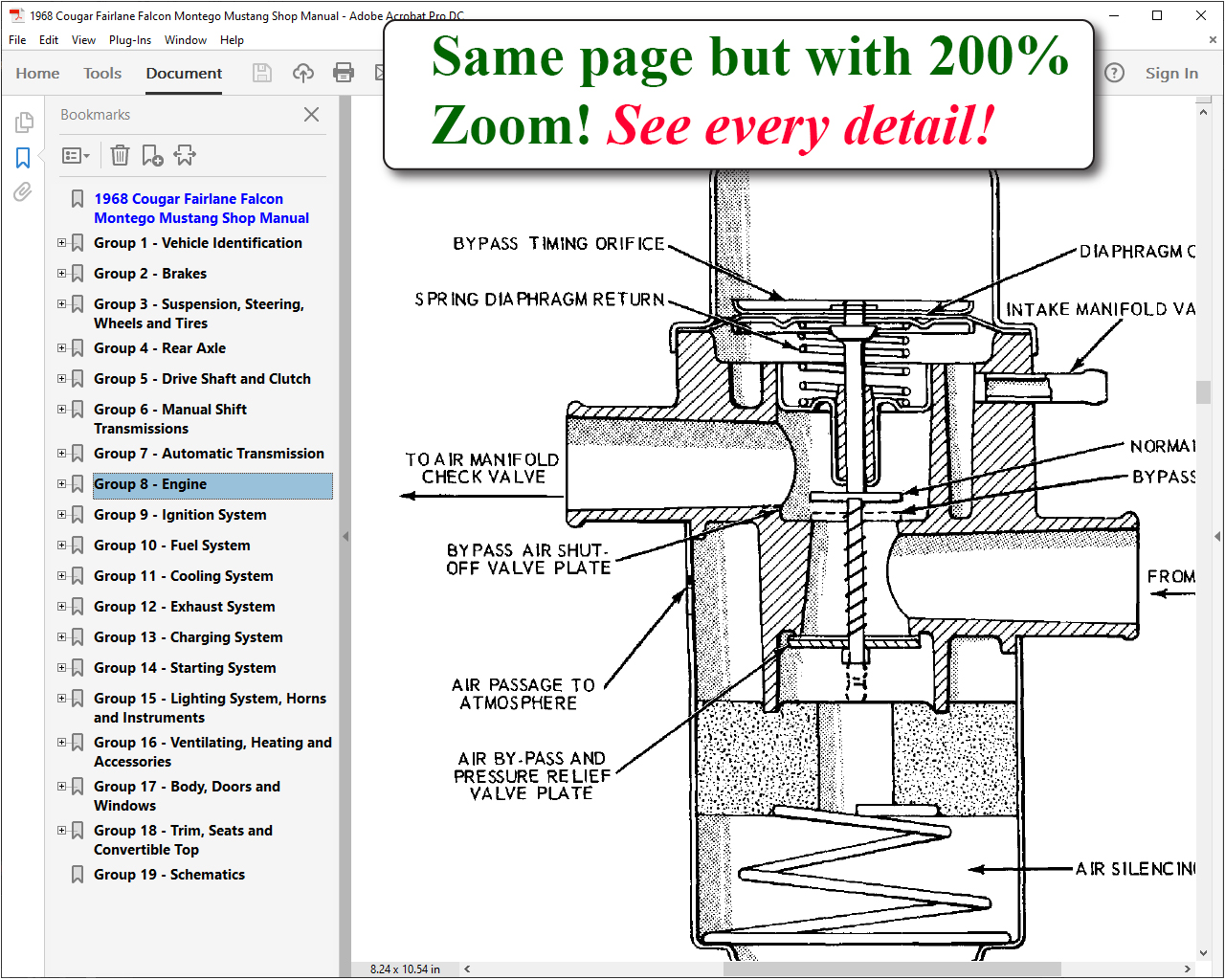Click the Find current bookmark icon

tap(185, 155)
